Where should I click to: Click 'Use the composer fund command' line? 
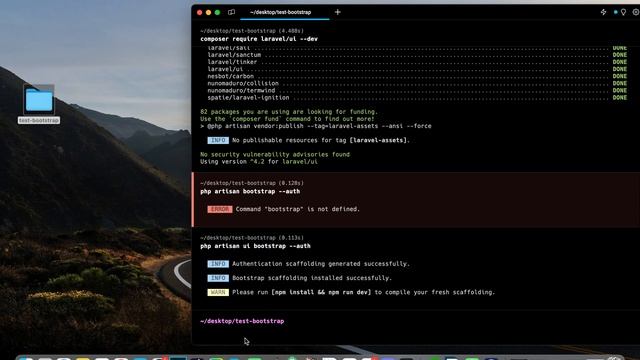pos(287,119)
